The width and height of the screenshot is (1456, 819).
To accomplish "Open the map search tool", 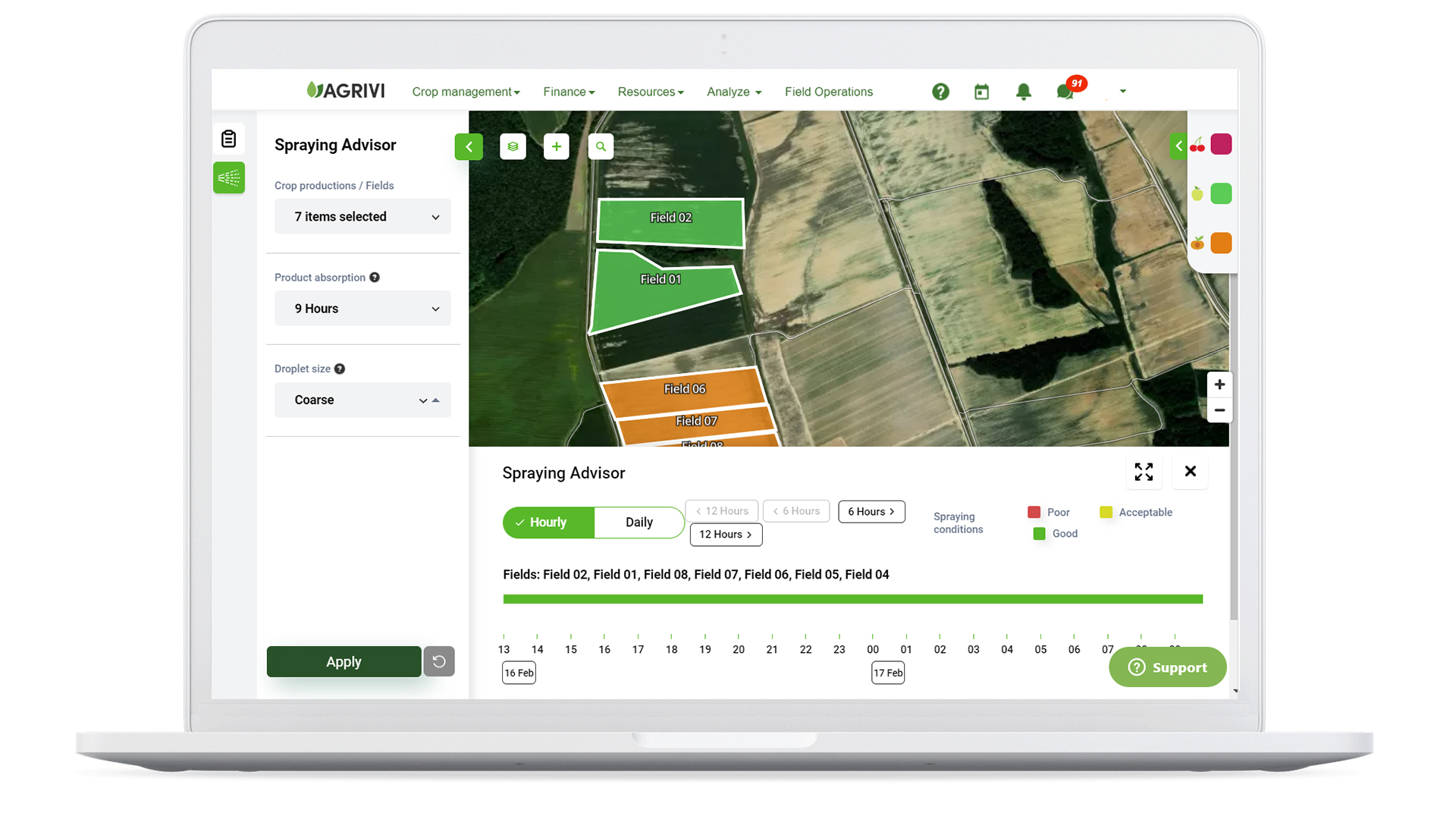I will point(601,146).
